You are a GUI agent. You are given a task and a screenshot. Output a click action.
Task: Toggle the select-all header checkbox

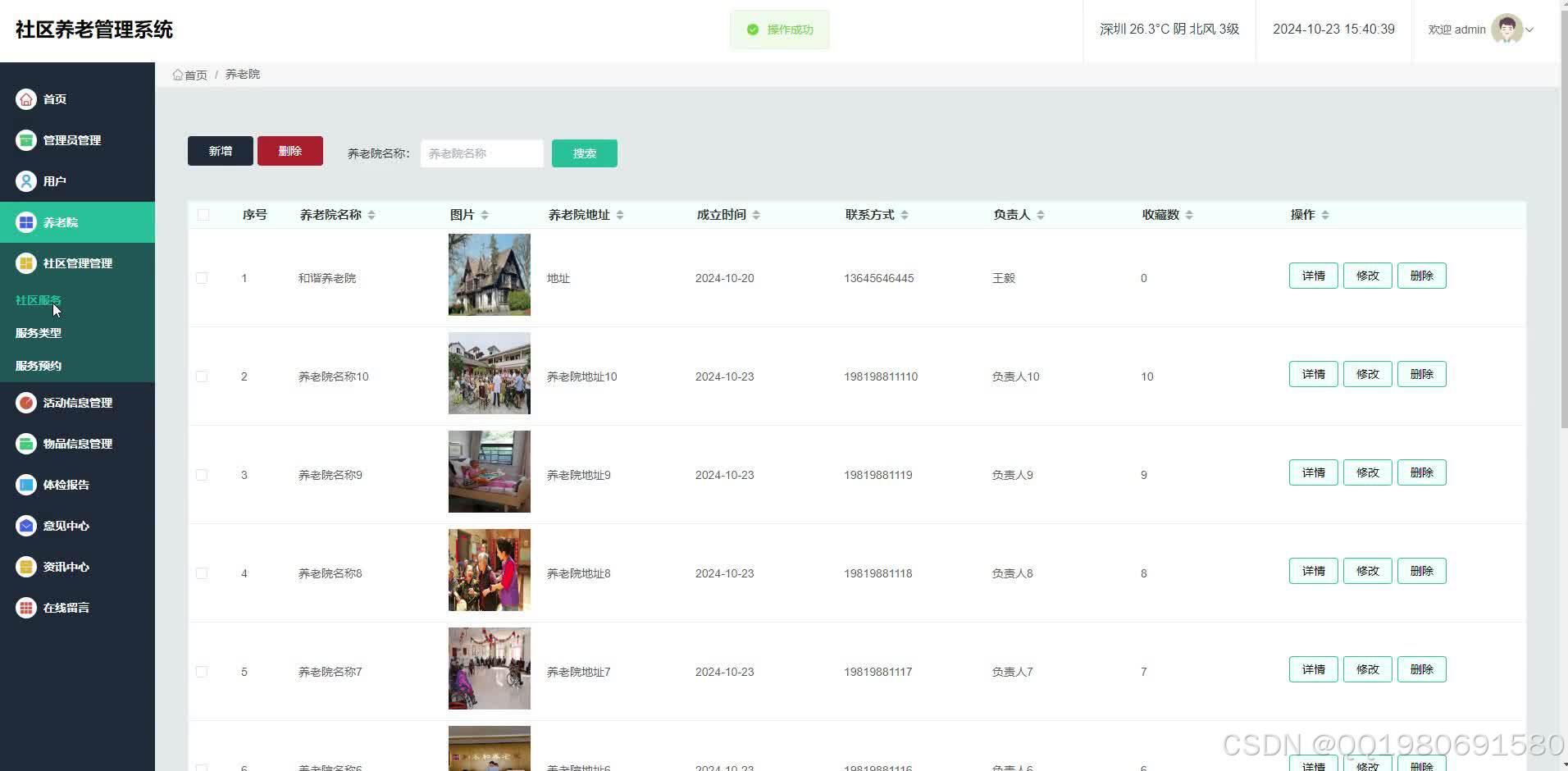point(203,215)
